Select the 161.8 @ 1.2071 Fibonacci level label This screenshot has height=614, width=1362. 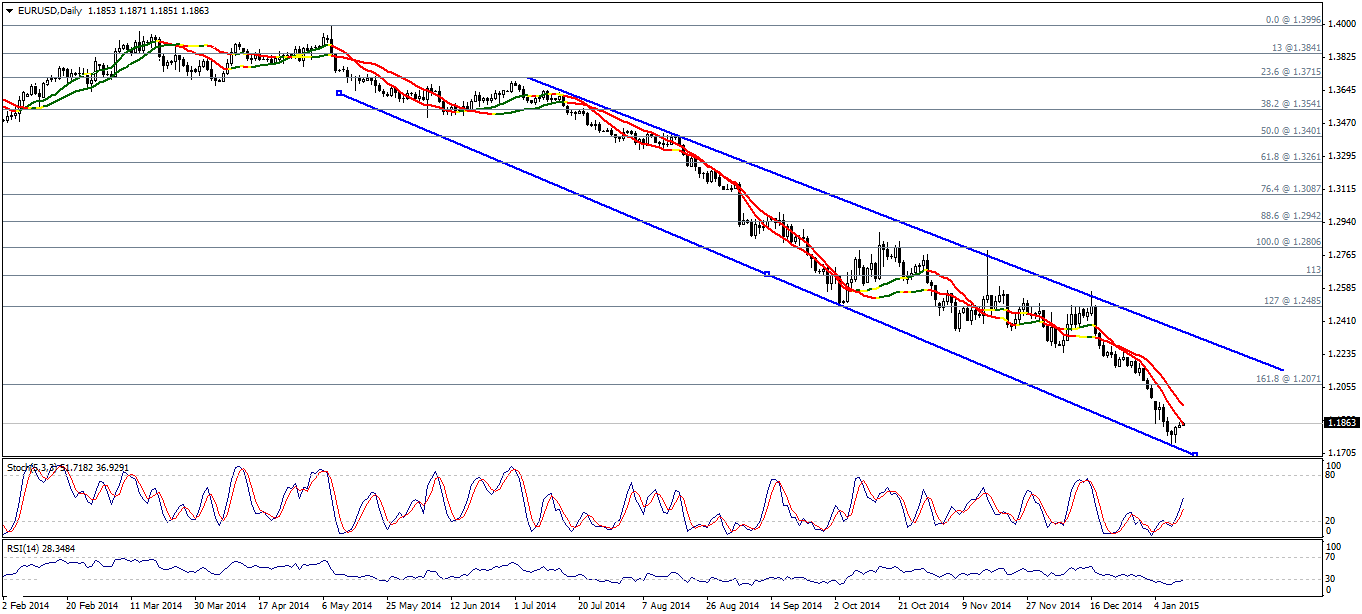(1289, 380)
